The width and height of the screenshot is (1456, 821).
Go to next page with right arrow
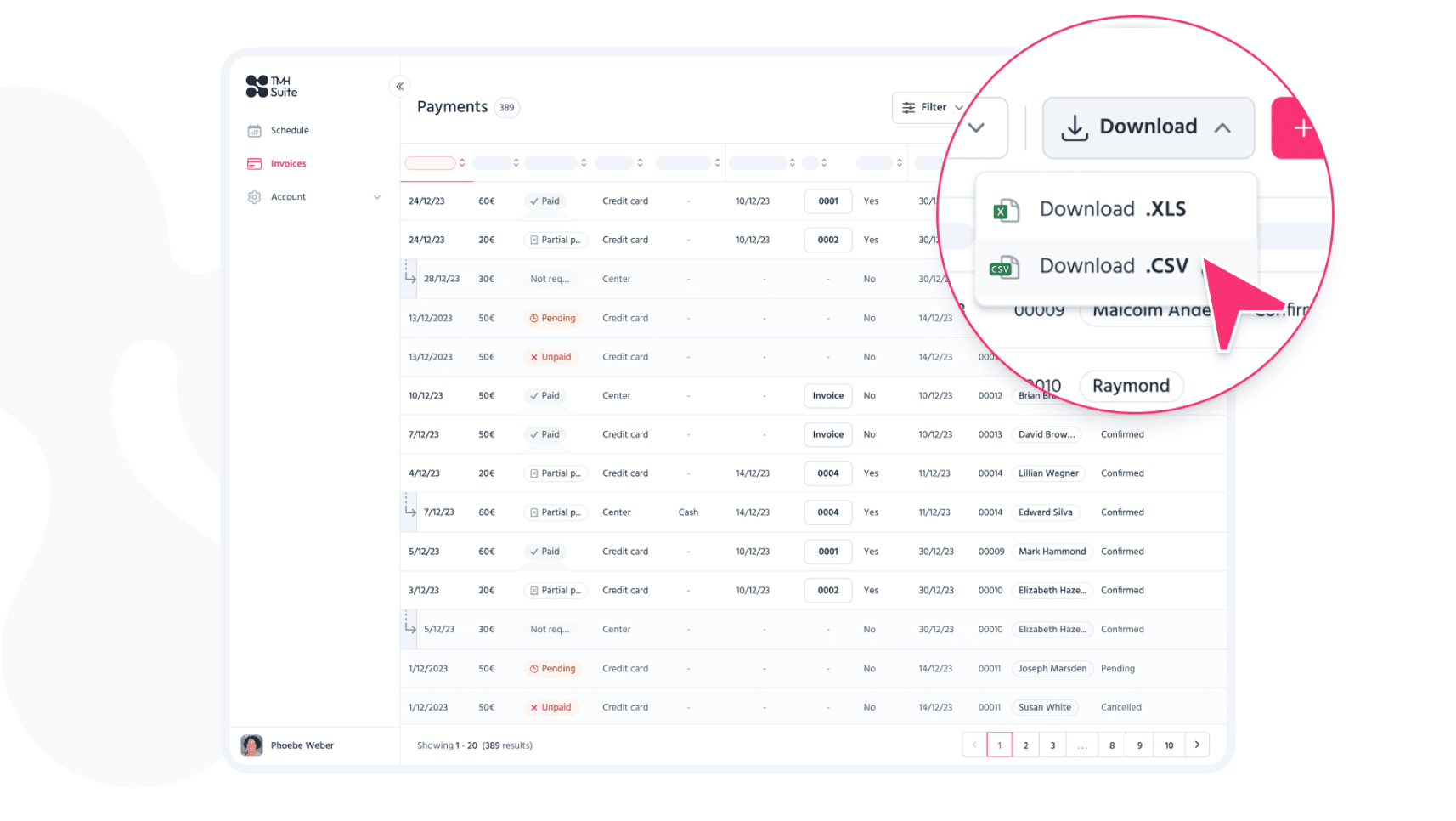(x=1198, y=745)
